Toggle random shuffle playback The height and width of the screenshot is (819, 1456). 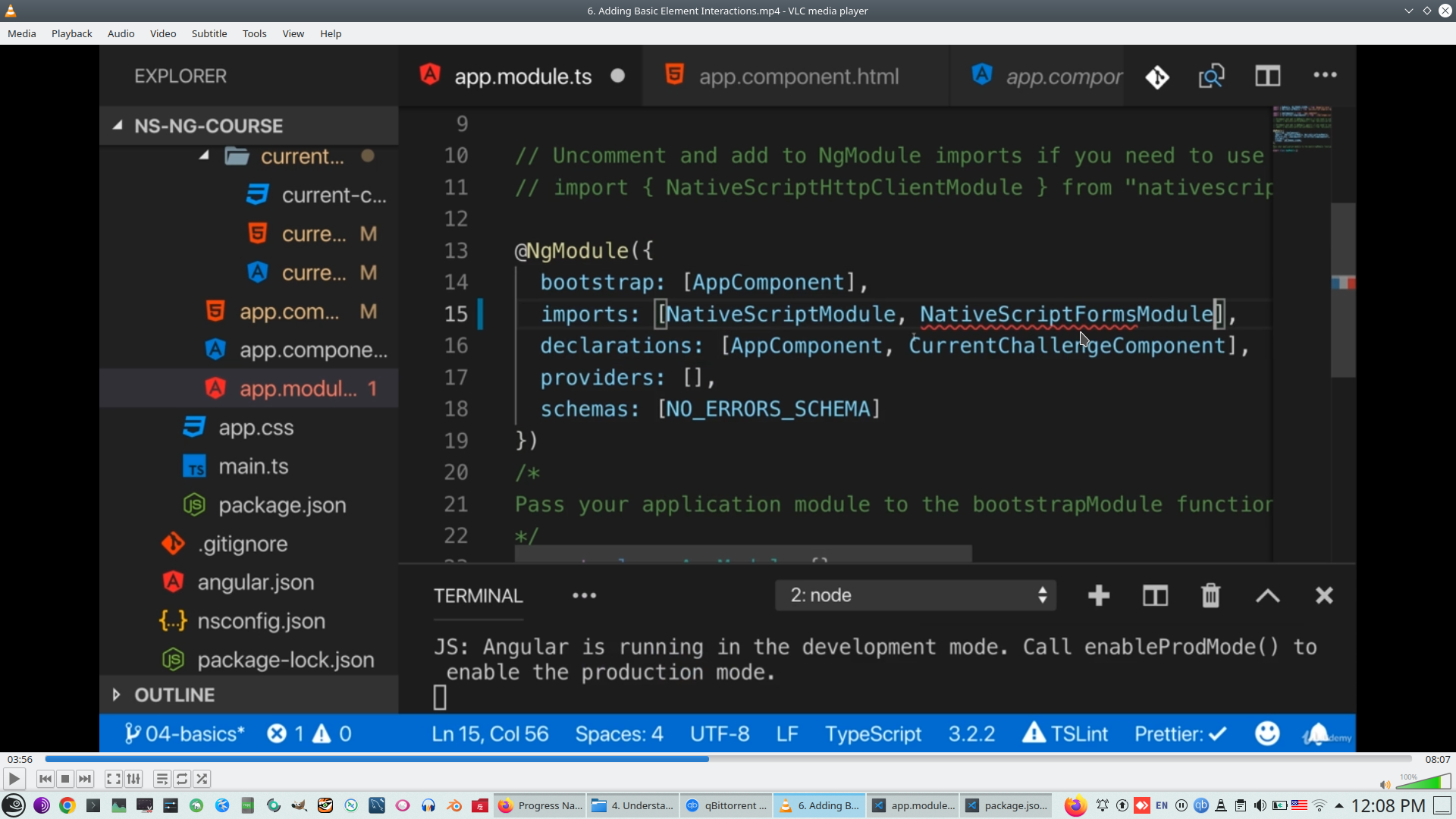click(202, 779)
